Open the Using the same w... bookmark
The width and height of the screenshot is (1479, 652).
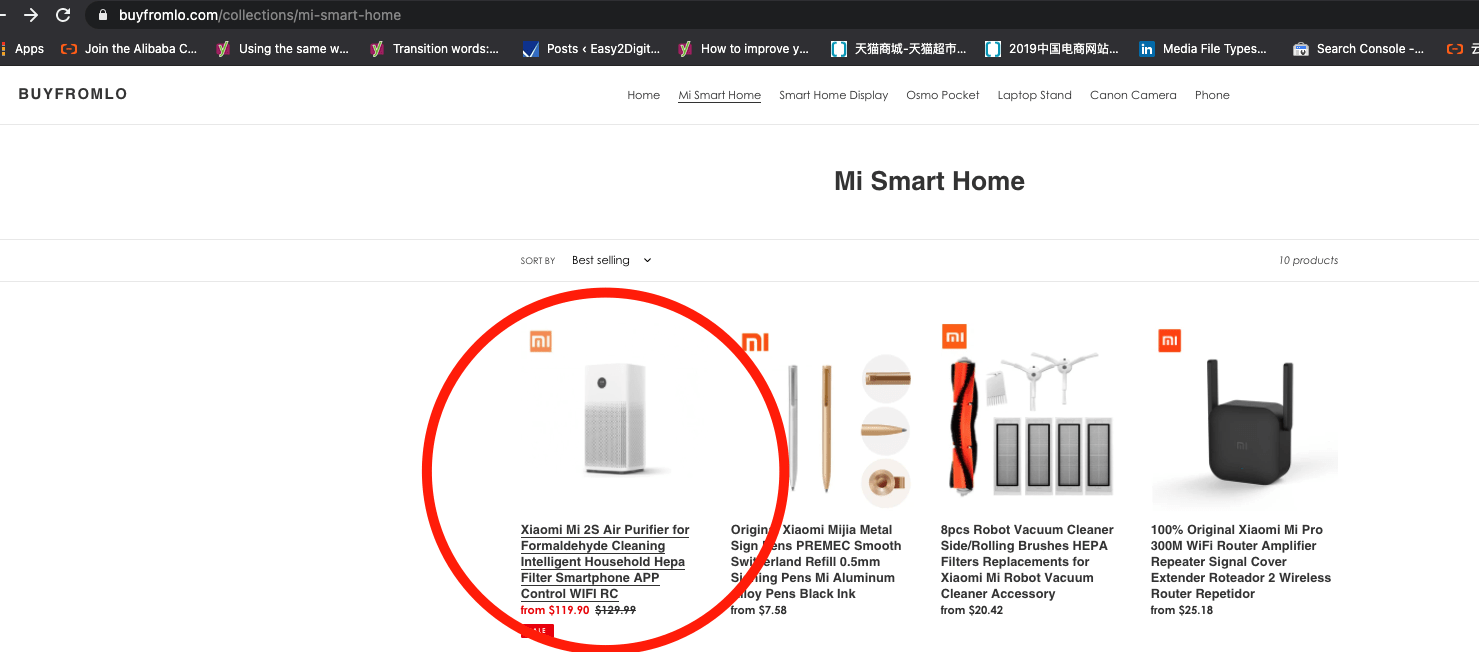click(283, 48)
